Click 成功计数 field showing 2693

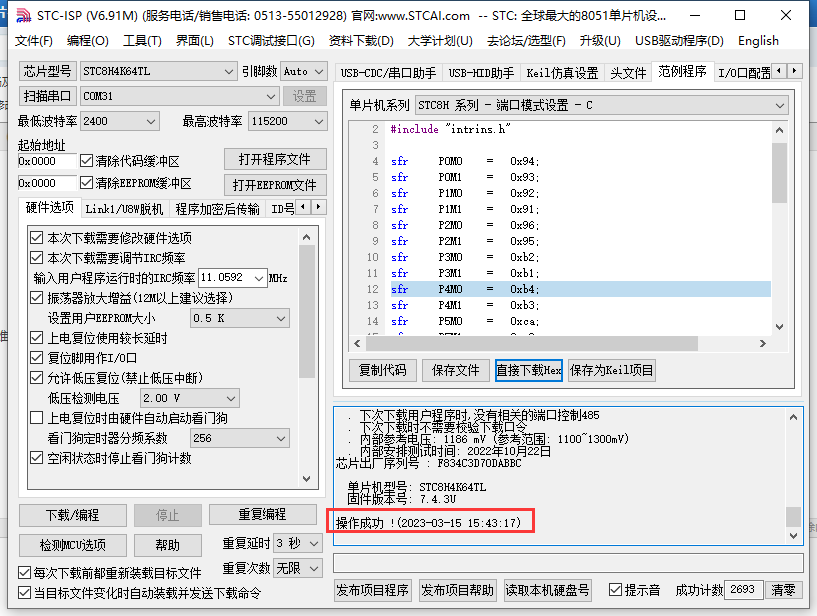coord(744,590)
